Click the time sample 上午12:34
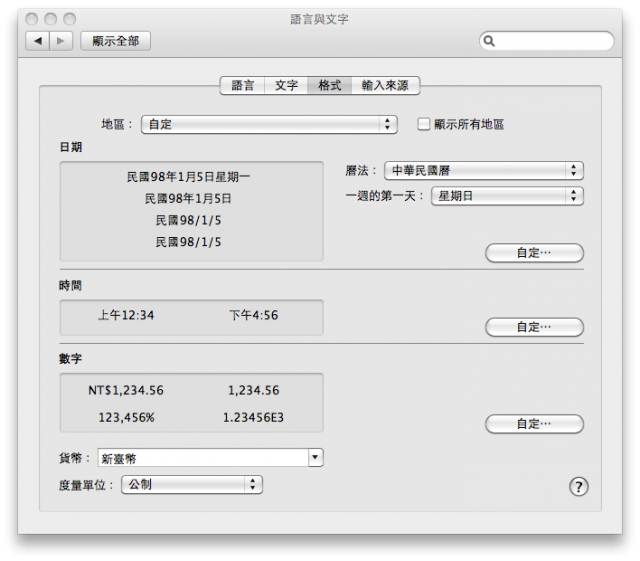 (126, 315)
